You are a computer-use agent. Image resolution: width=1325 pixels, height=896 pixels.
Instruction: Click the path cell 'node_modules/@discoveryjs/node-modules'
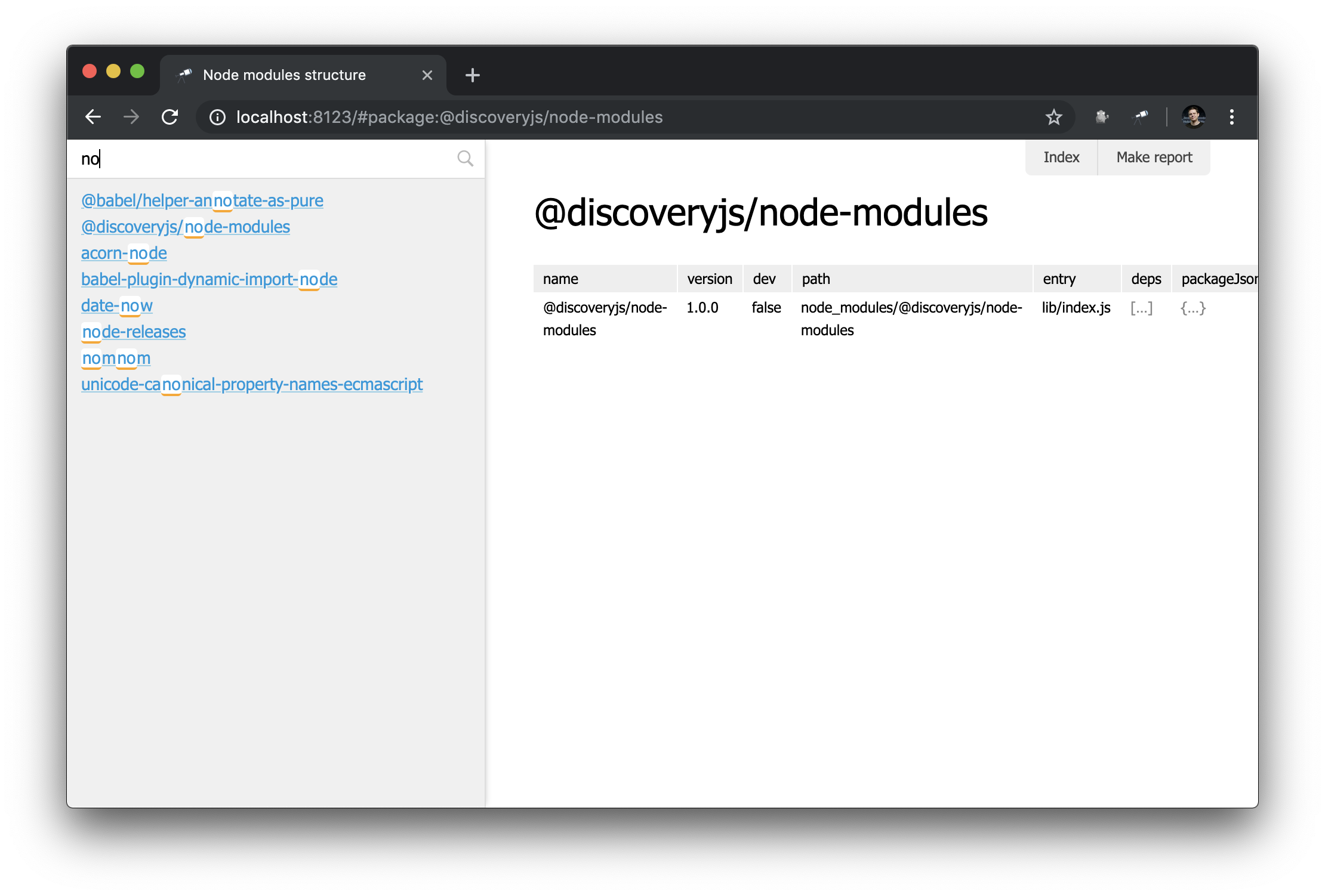pos(911,319)
